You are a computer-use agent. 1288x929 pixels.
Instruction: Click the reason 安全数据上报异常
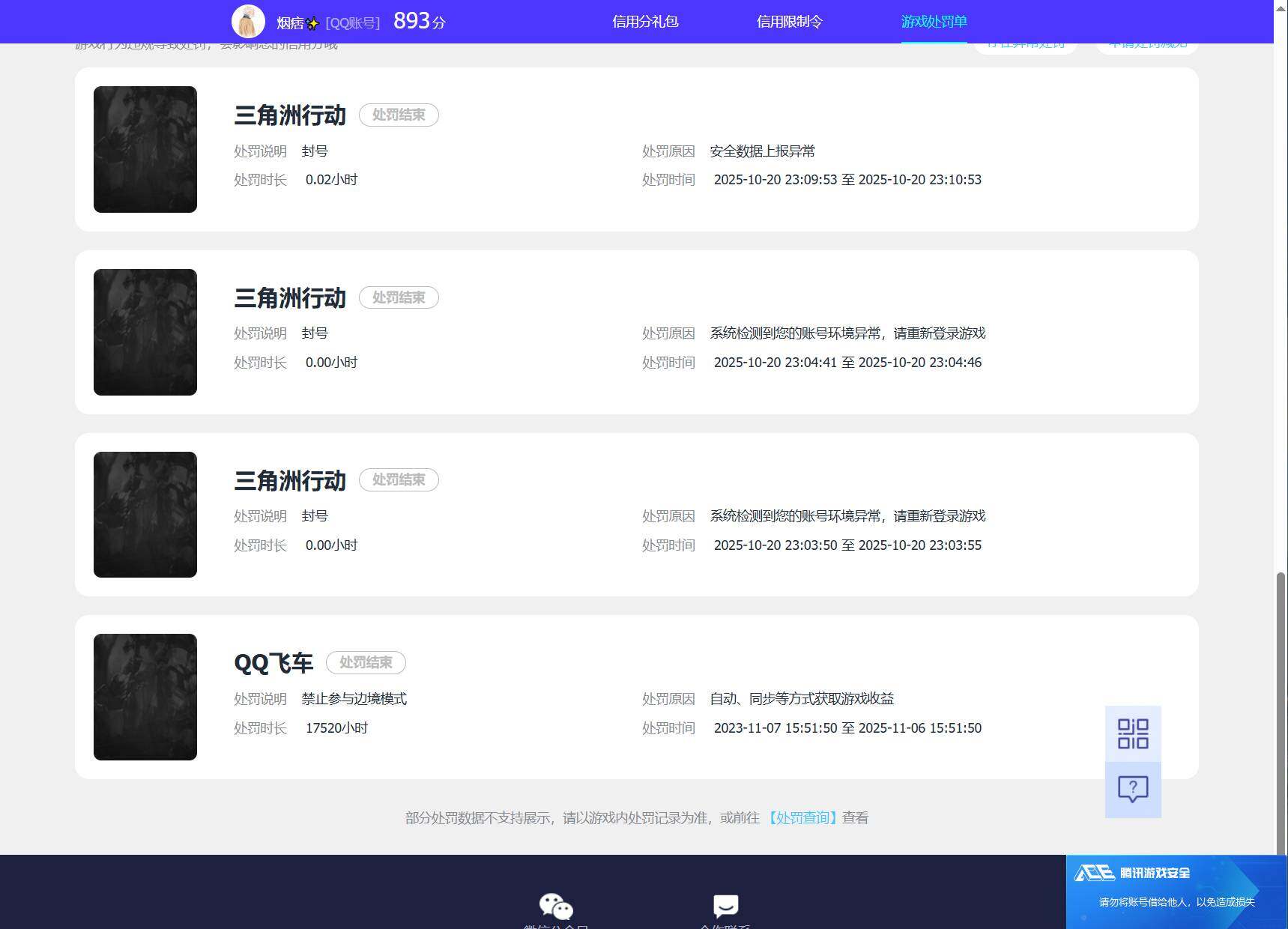[762, 151]
